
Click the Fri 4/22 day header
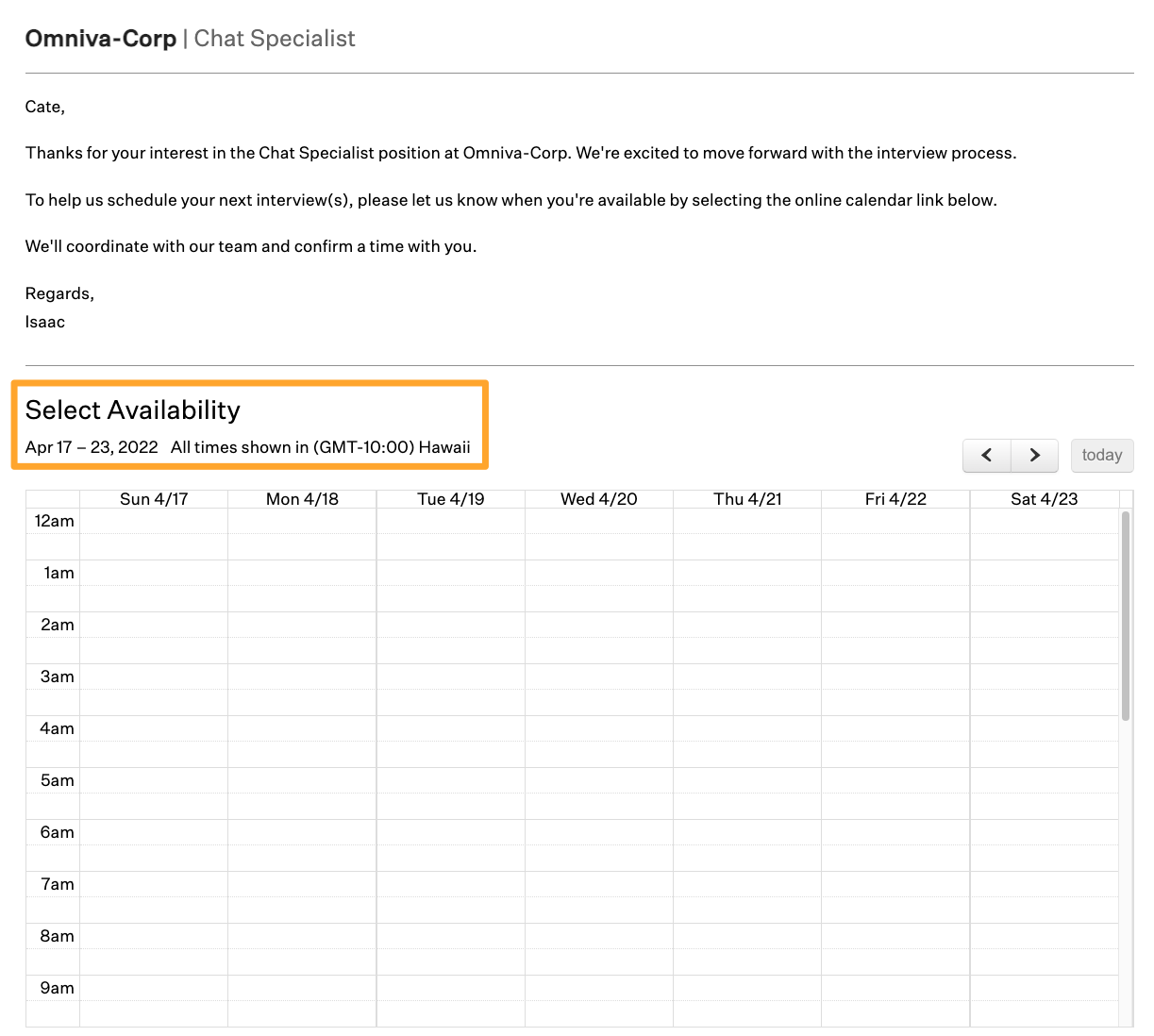click(x=895, y=498)
